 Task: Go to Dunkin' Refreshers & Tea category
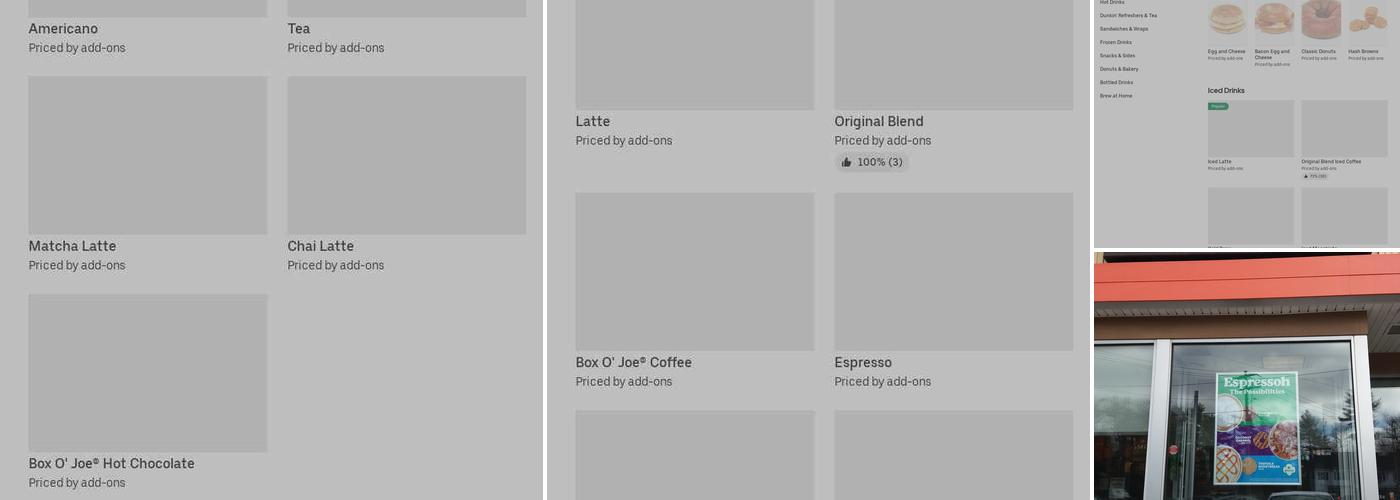(1128, 16)
